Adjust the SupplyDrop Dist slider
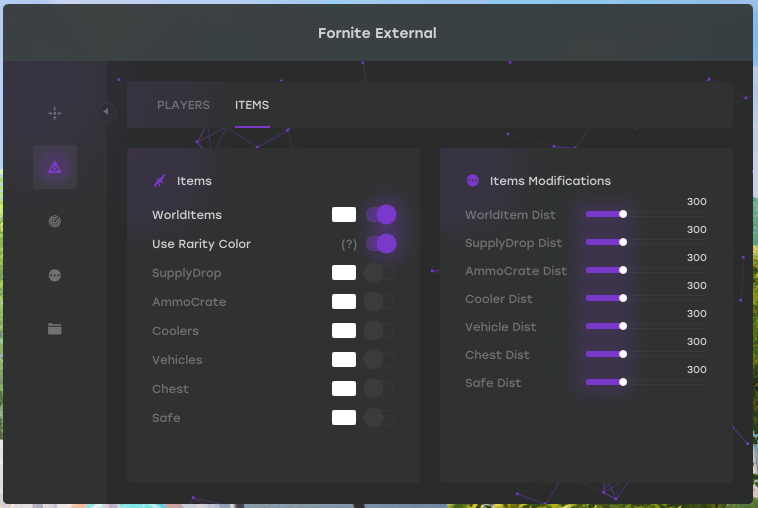 coord(646,242)
